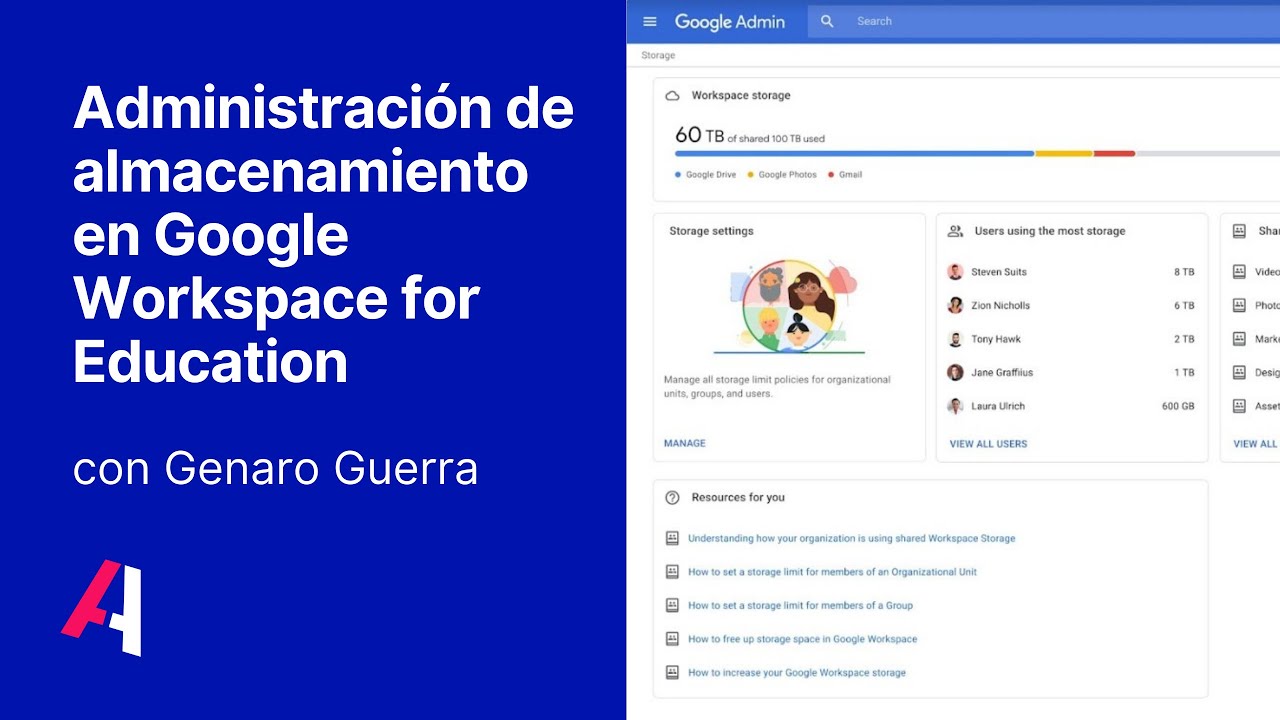Screen dimensions: 1280x720
Task: Open storage limit for members of a Group link
Action: point(800,605)
